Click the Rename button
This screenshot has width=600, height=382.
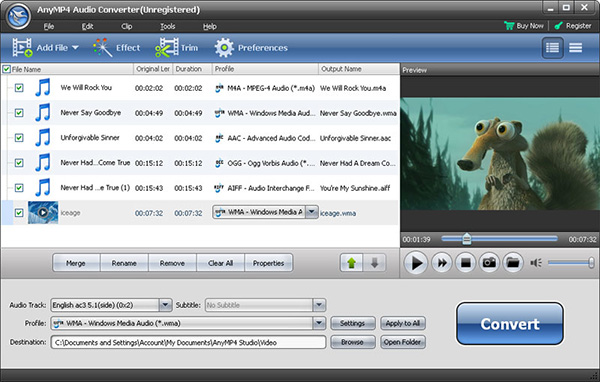pos(124,263)
